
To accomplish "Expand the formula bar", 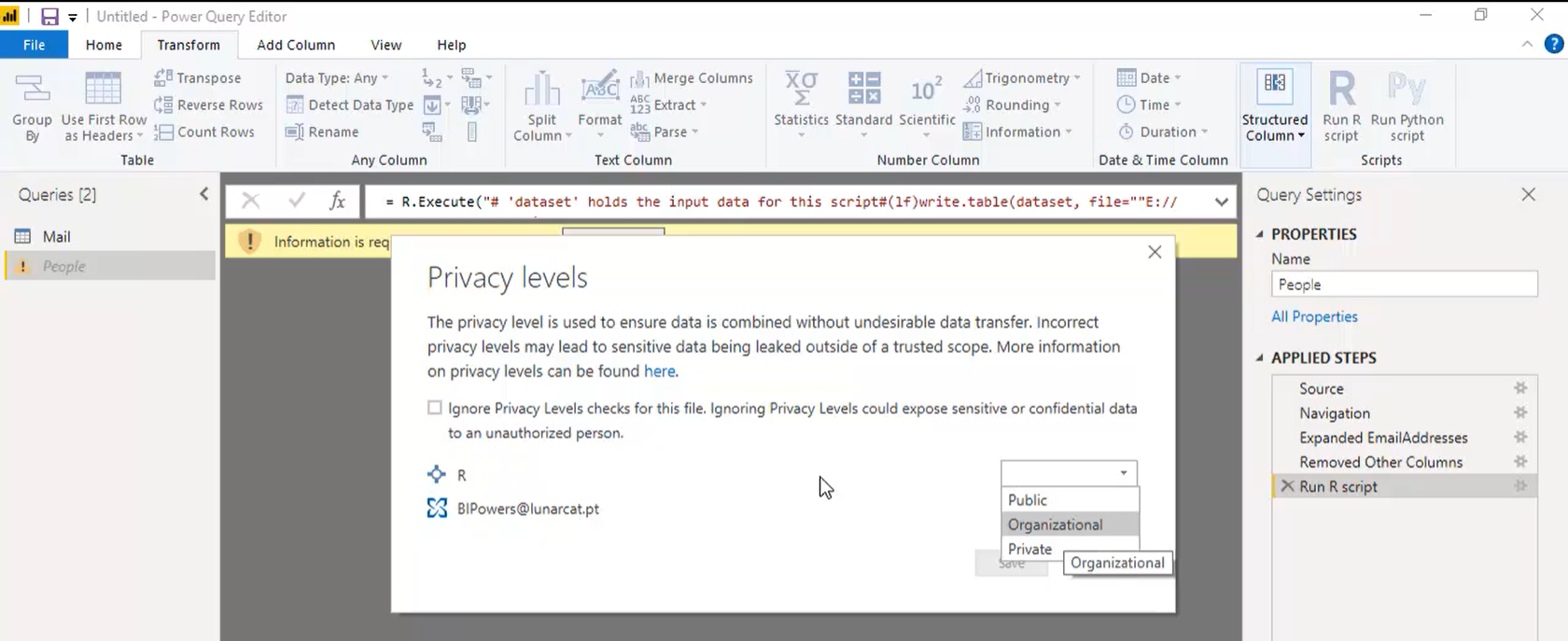I will tap(1221, 202).
